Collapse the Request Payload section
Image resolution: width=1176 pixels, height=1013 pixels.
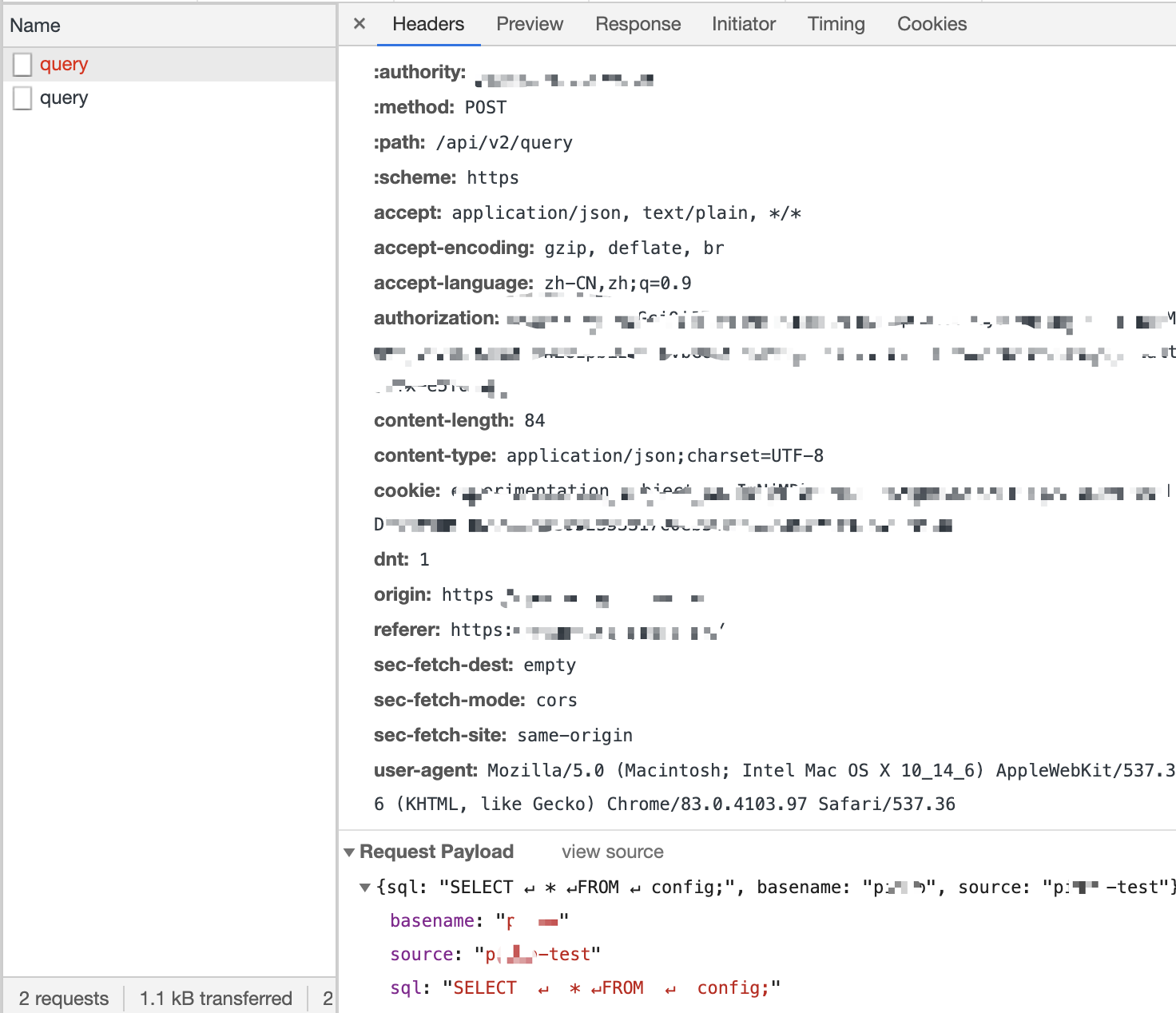[349, 852]
